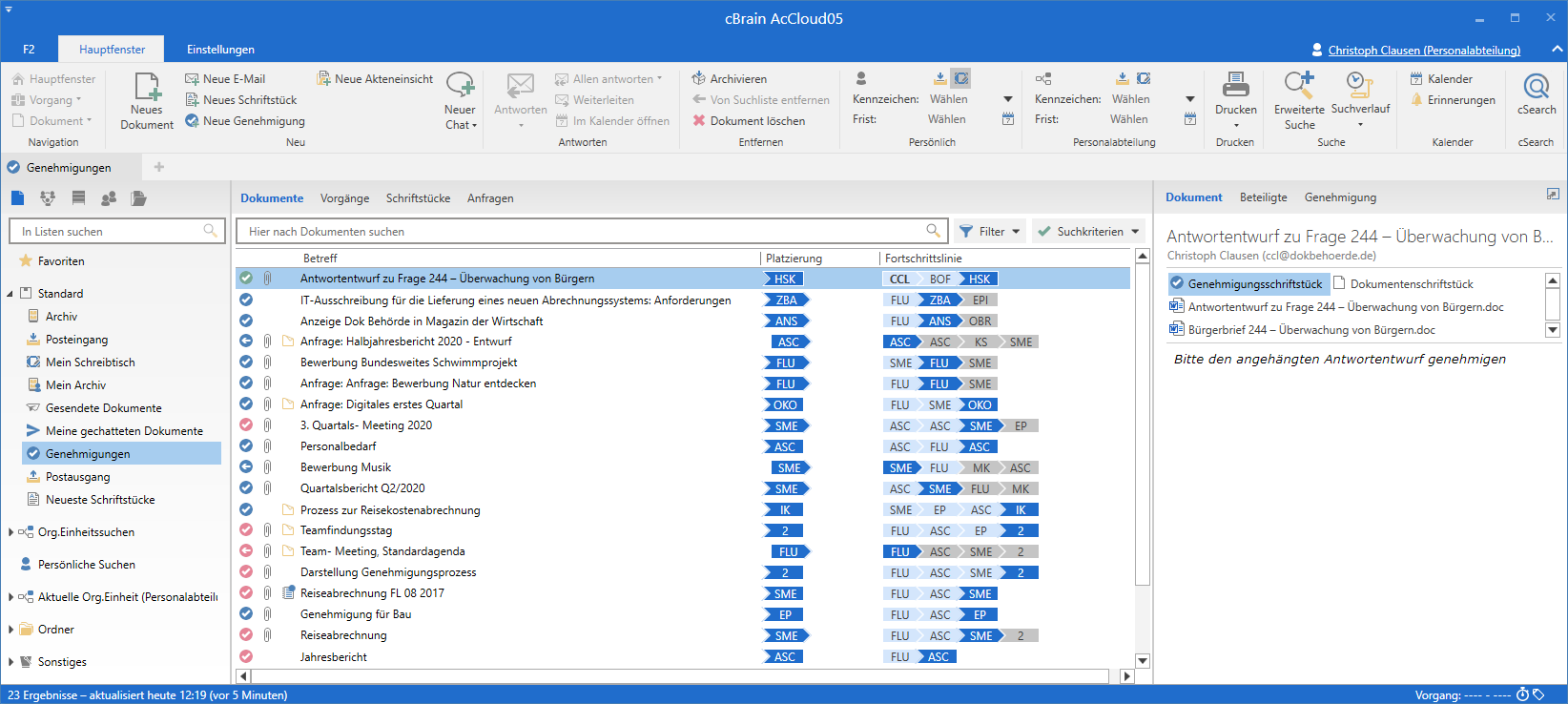Expand Aktuelle Org.Einheit tree node
This screenshot has height=704, width=1568.
pyautogui.click(x=10, y=597)
